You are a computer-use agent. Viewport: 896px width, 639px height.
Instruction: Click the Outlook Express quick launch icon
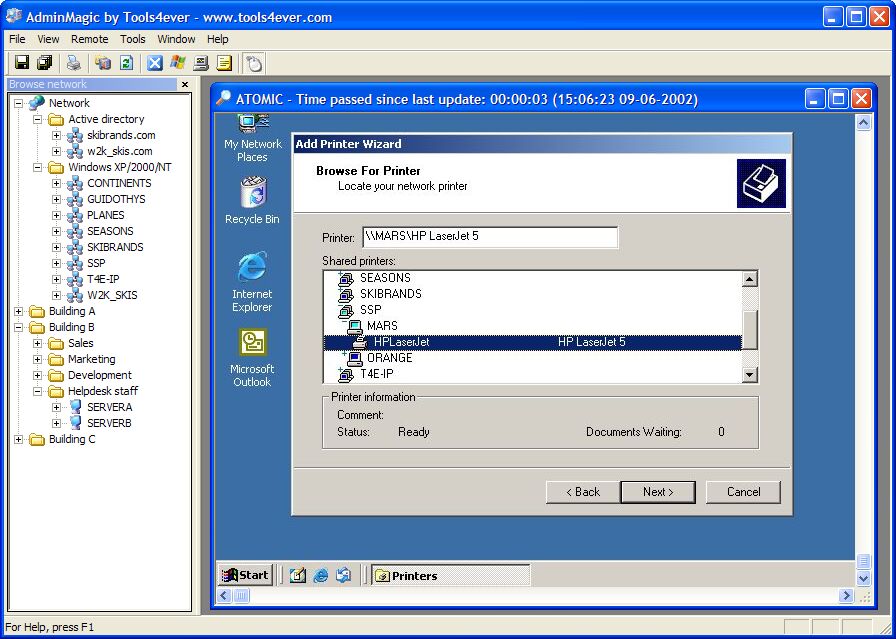[343, 575]
